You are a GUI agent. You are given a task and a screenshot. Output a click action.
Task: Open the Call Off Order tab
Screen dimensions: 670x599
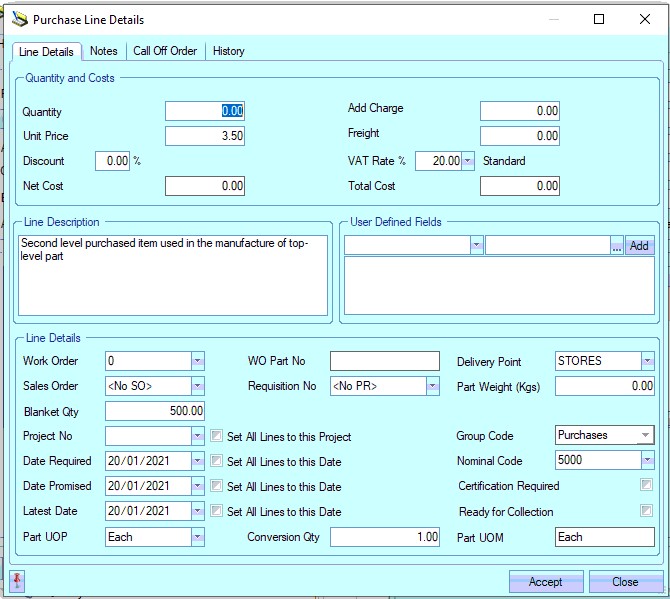point(165,51)
